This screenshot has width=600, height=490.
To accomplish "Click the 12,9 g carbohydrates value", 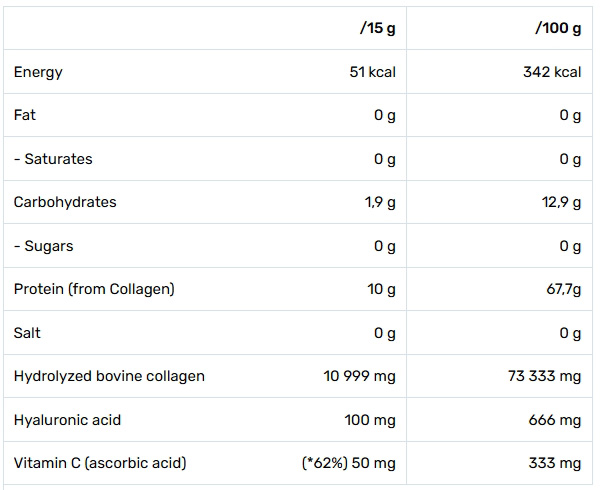I will (x=561, y=202).
